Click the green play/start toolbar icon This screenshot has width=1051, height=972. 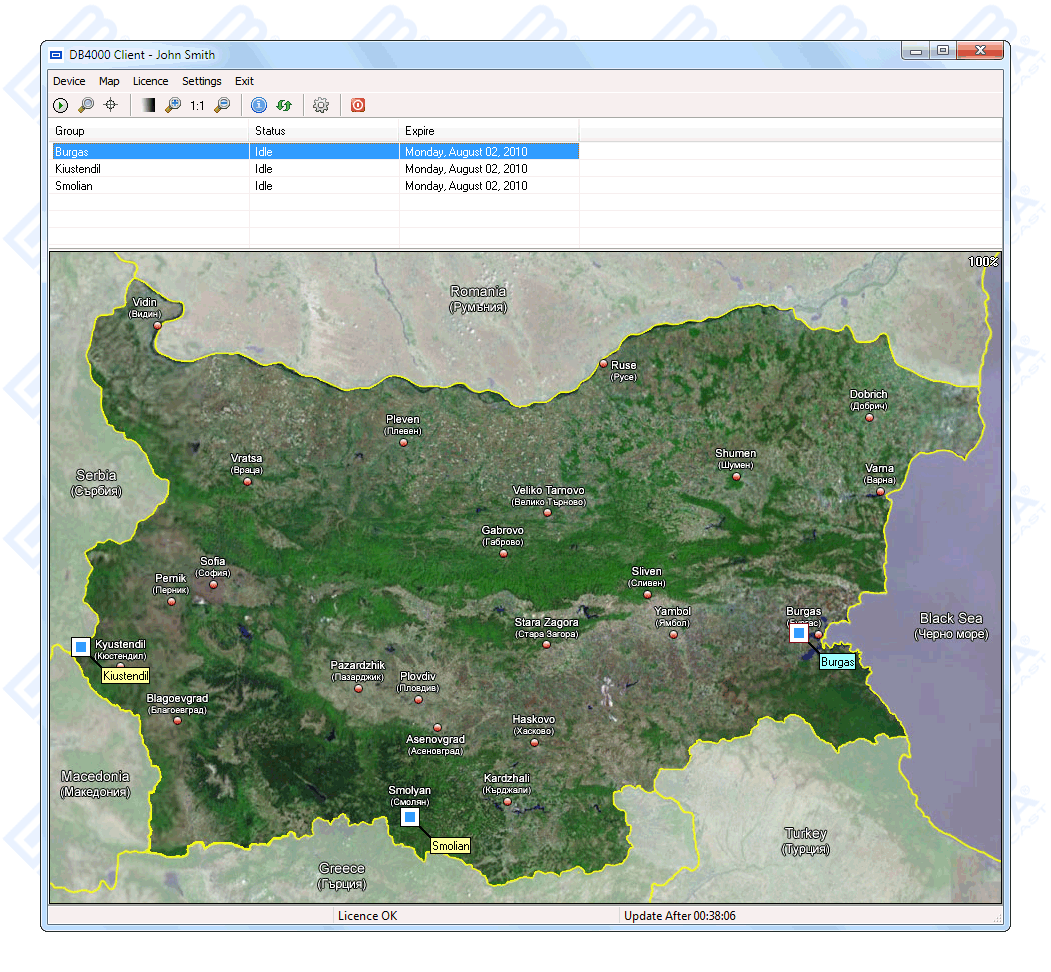[61, 105]
